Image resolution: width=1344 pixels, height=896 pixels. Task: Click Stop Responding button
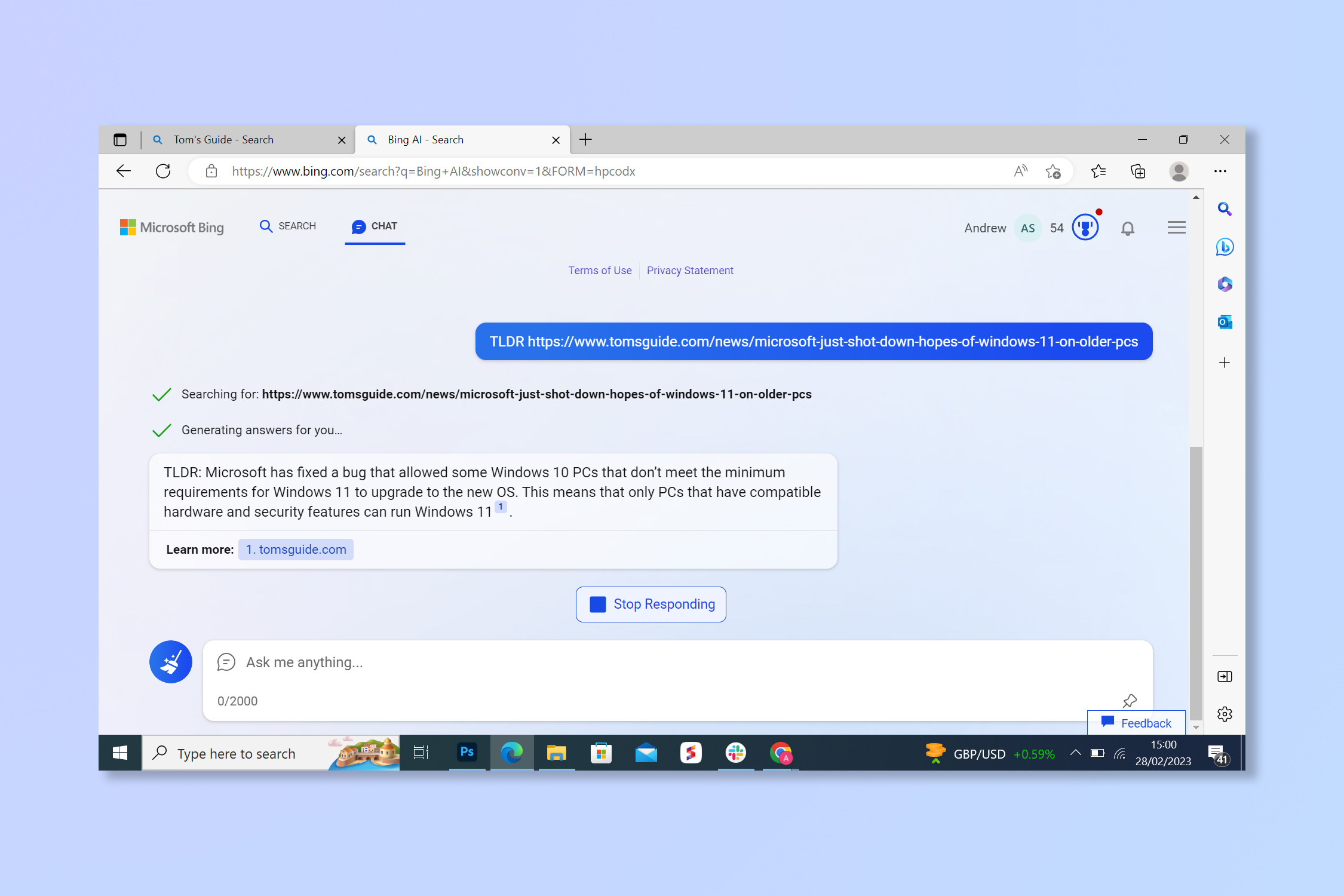[x=651, y=603]
